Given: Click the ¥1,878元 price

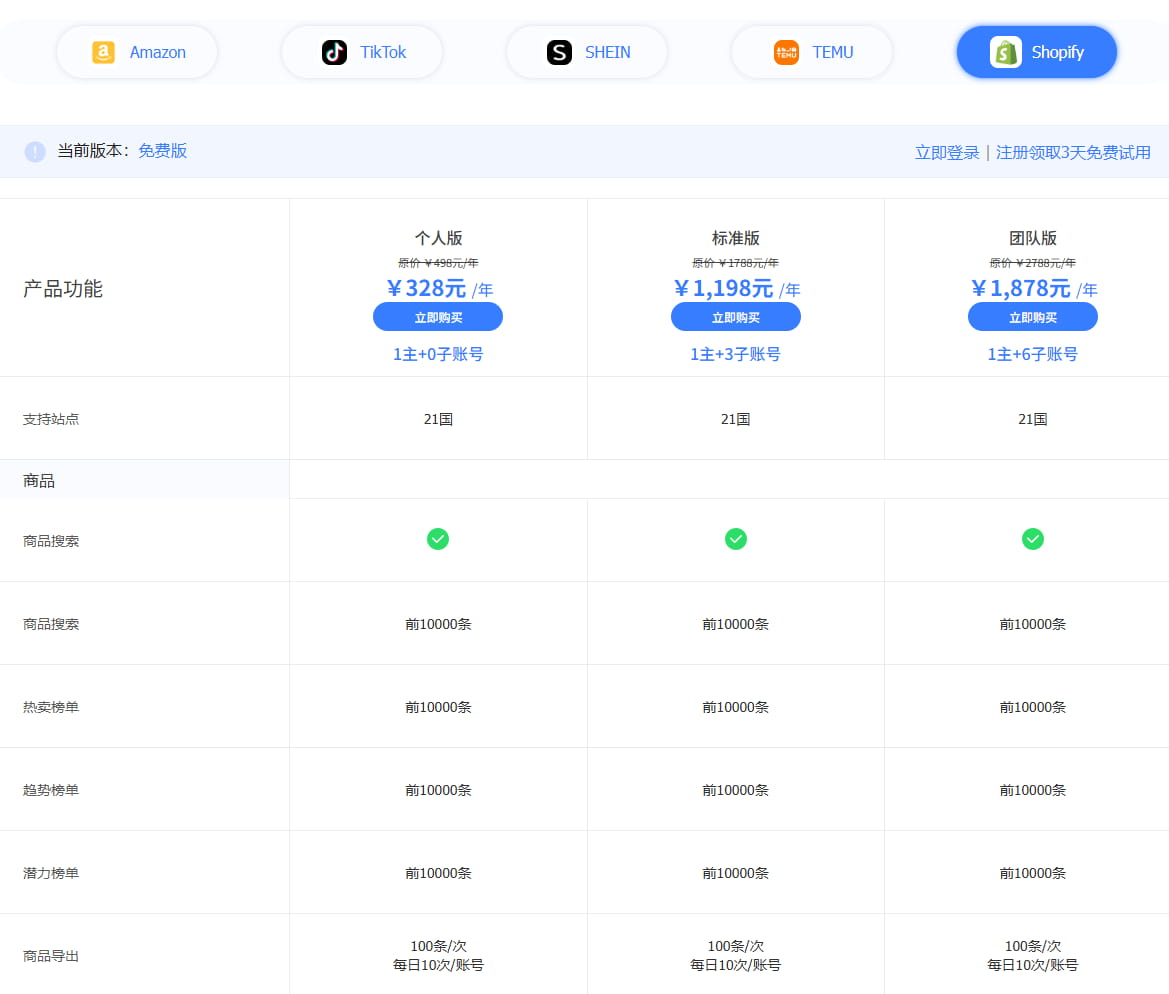Looking at the screenshot, I should [1021, 289].
